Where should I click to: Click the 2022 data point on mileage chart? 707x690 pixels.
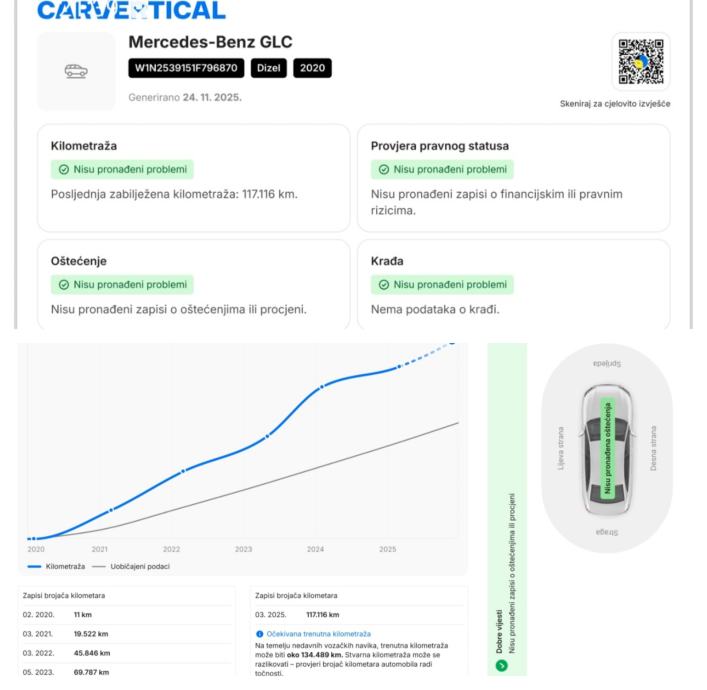tap(183, 471)
